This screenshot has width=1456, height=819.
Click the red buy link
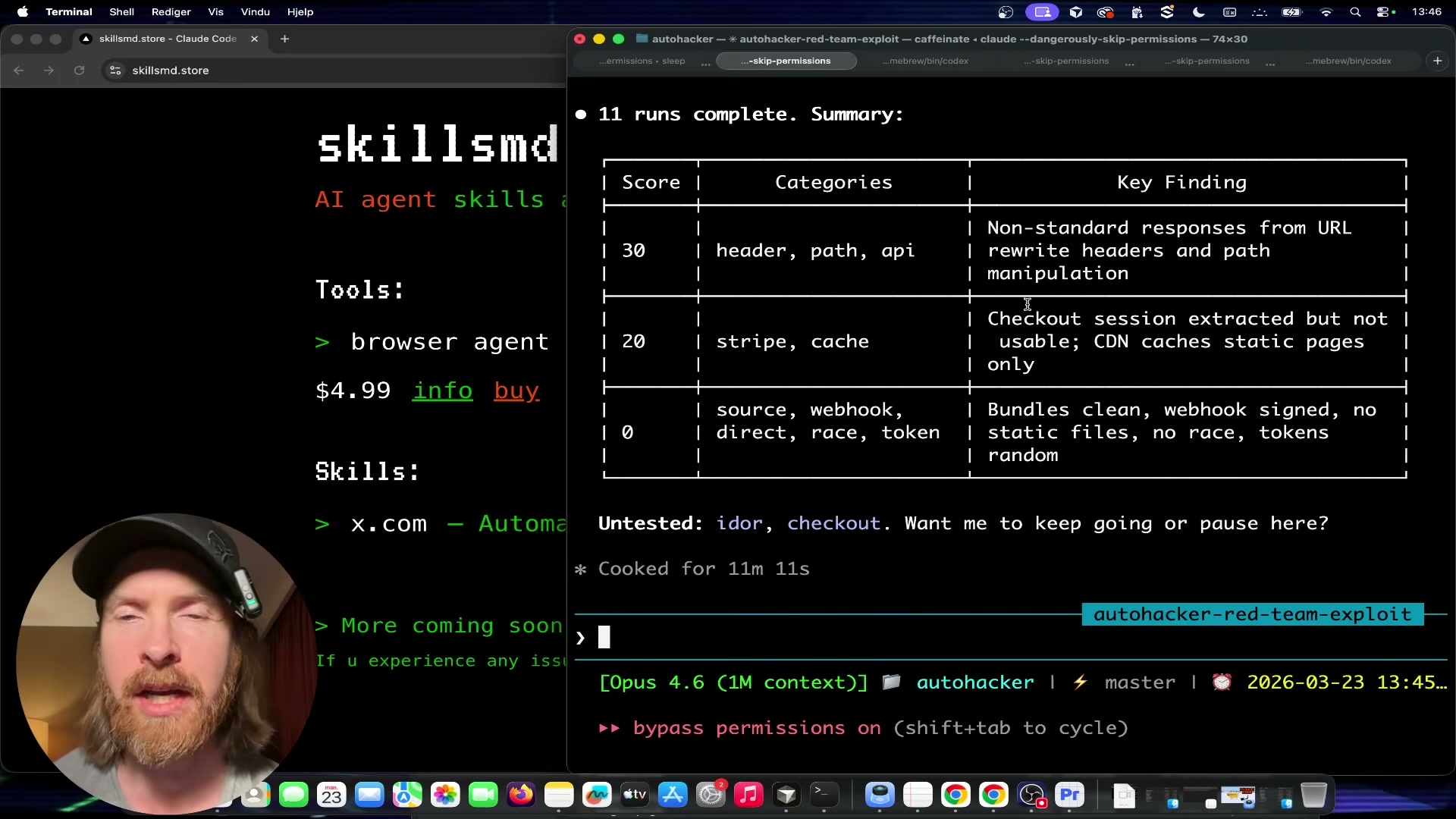tap(516, 391)
